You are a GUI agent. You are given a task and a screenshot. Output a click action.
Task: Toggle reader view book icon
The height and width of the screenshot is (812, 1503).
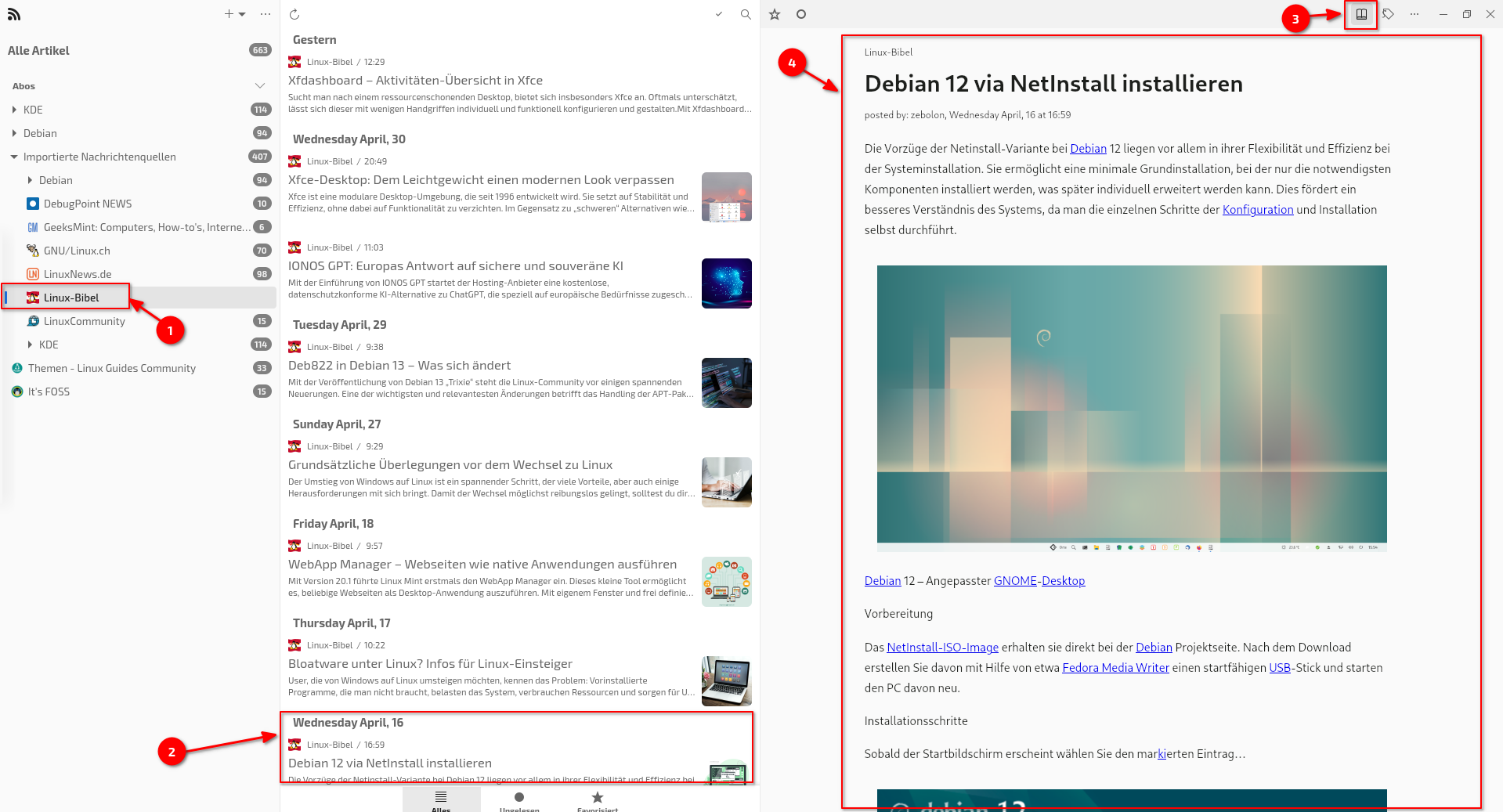pos(1361,14)
